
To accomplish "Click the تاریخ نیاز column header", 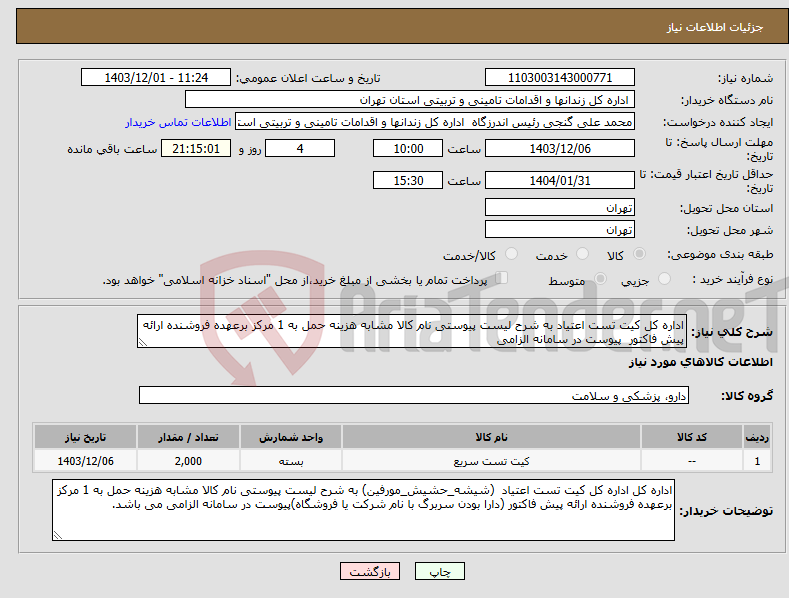I will [x=86, y=437].
